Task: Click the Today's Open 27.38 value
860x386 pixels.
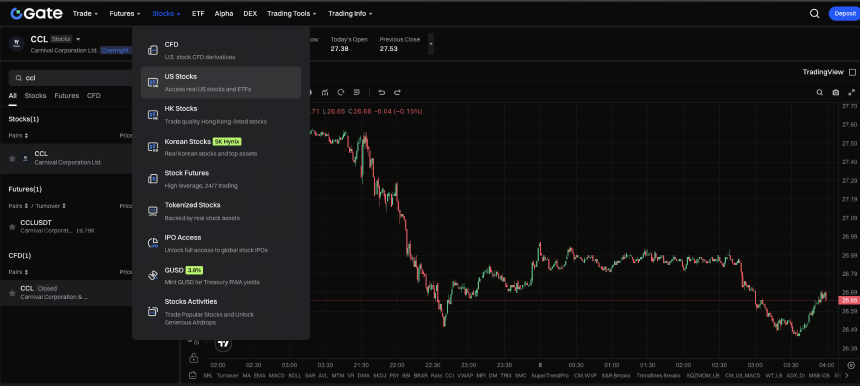Action: coord(340,49)
